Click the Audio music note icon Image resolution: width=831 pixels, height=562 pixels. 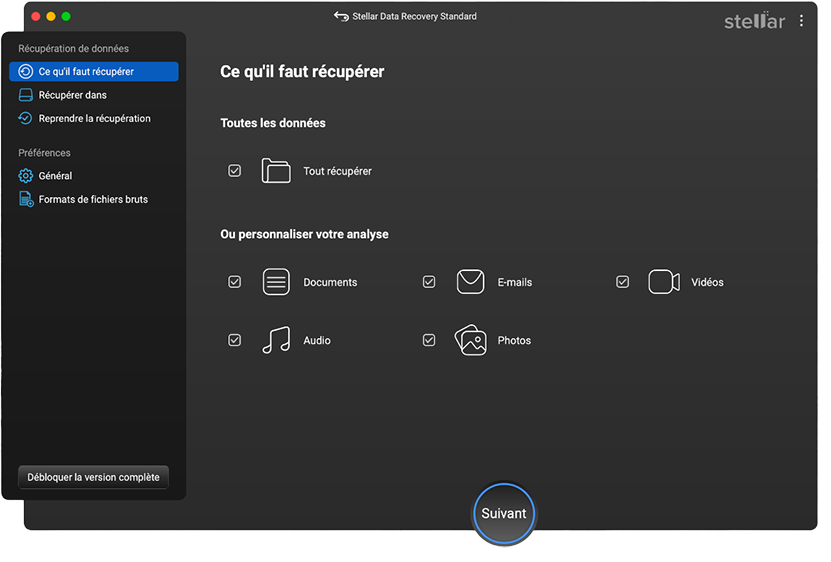point(276,340)
